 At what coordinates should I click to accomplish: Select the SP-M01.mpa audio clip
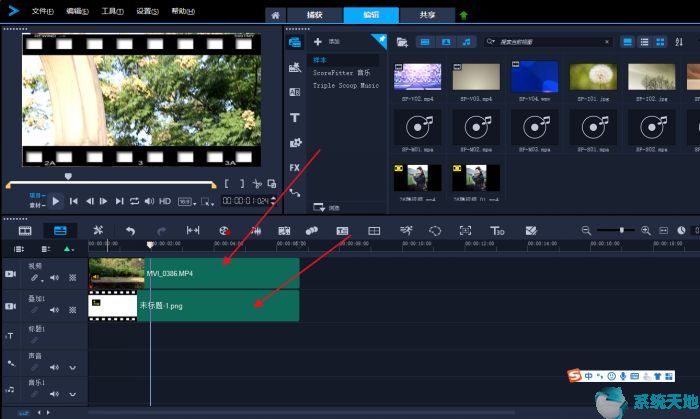point(417,128)
